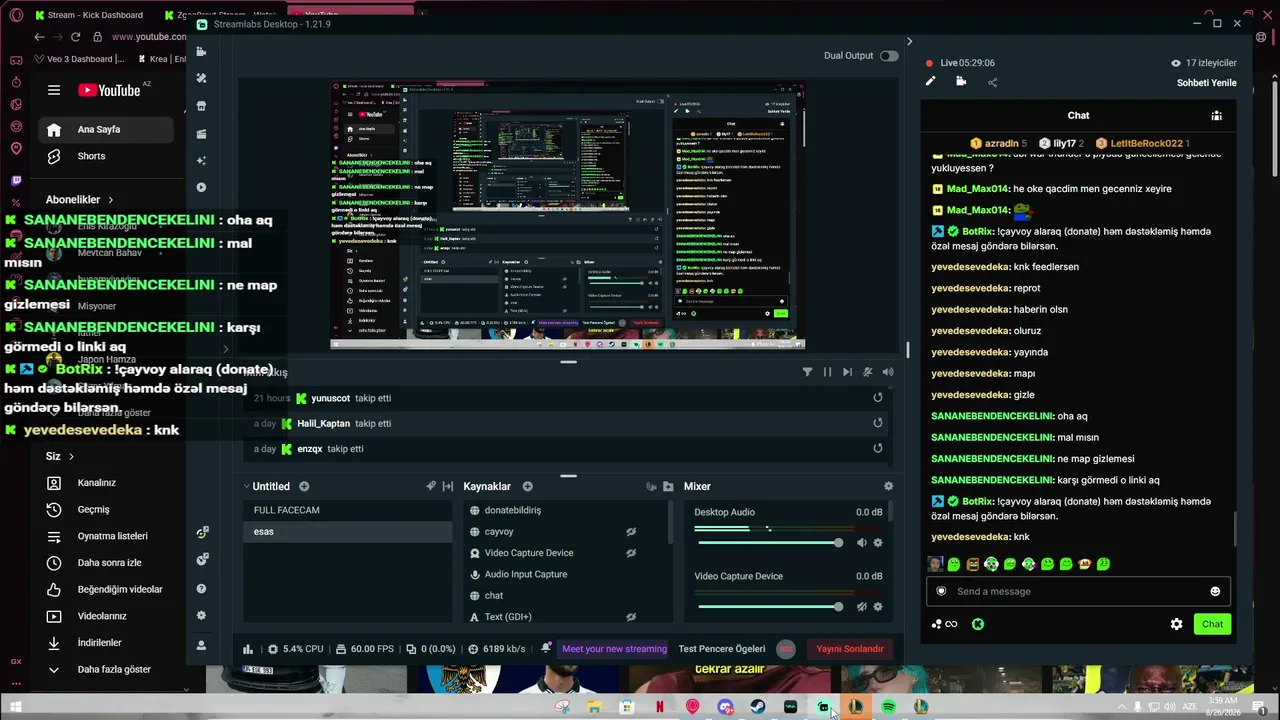Open Streamlabs settings gear in left sidebar
Screen dimensions: 1280x720
tap(201, 616)
